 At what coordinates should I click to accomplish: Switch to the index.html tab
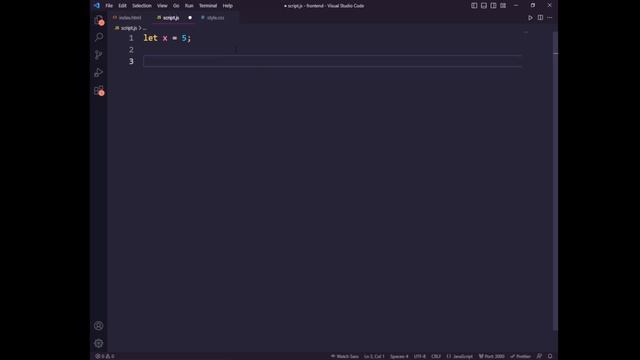click(129, 18)
